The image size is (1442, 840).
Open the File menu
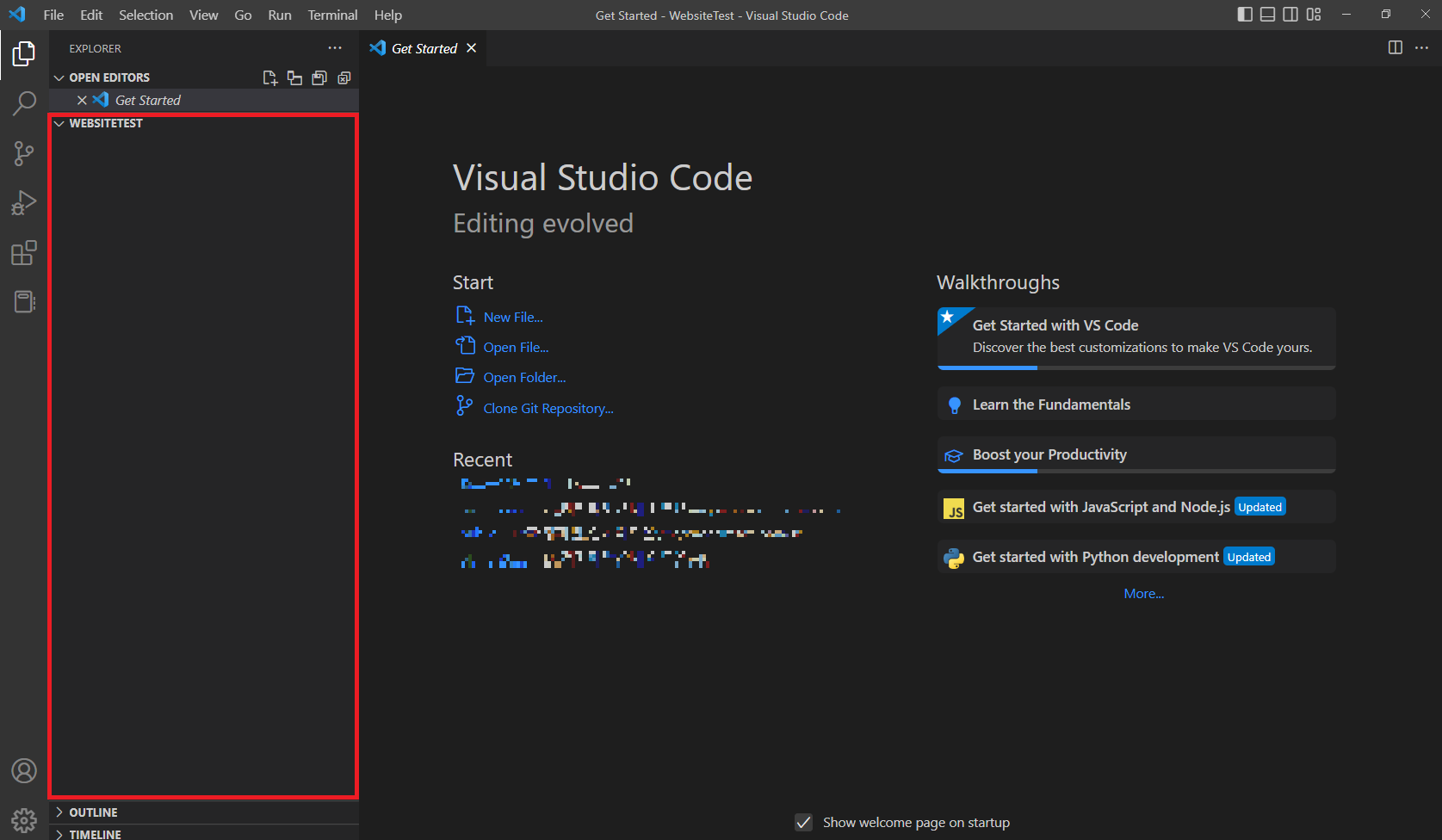click(x=53, y=15)
